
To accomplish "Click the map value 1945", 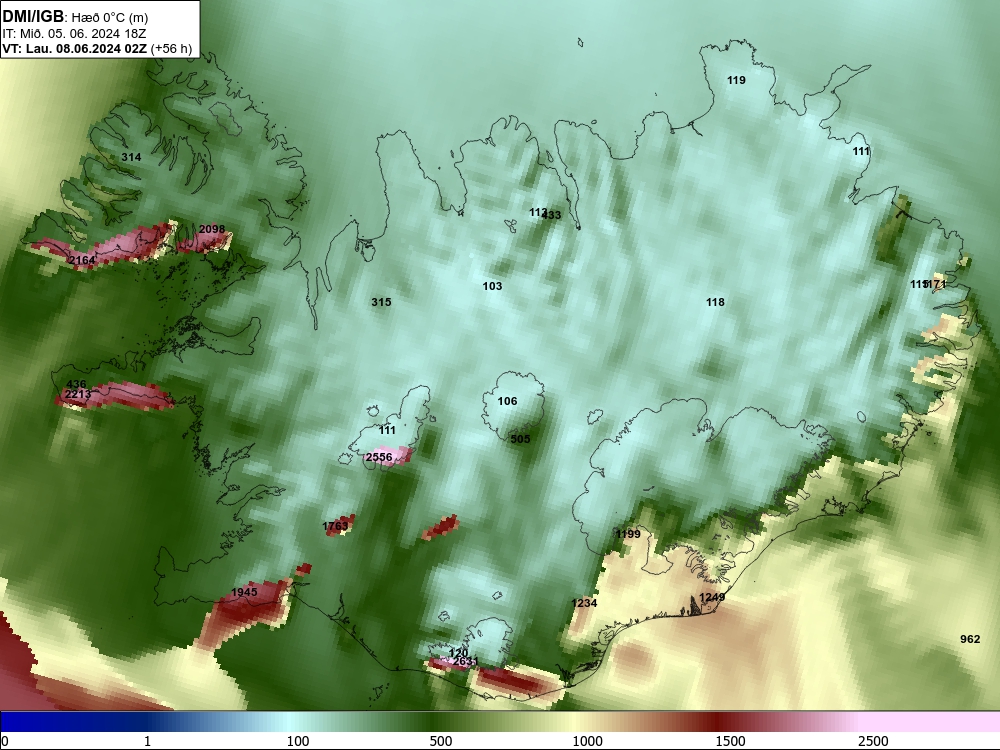I will [x=244, y=592].
